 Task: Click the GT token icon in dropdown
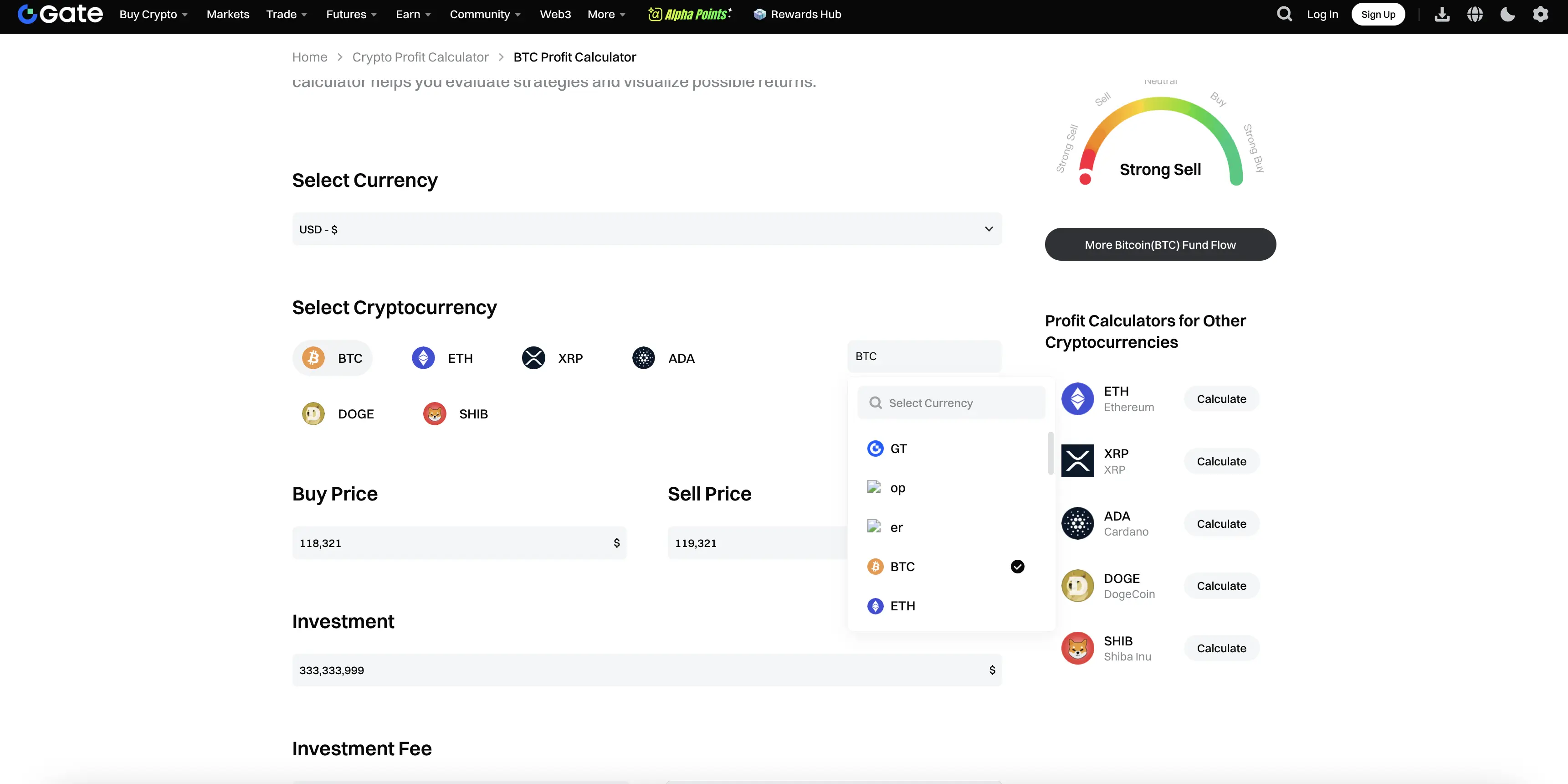(875, 449)
